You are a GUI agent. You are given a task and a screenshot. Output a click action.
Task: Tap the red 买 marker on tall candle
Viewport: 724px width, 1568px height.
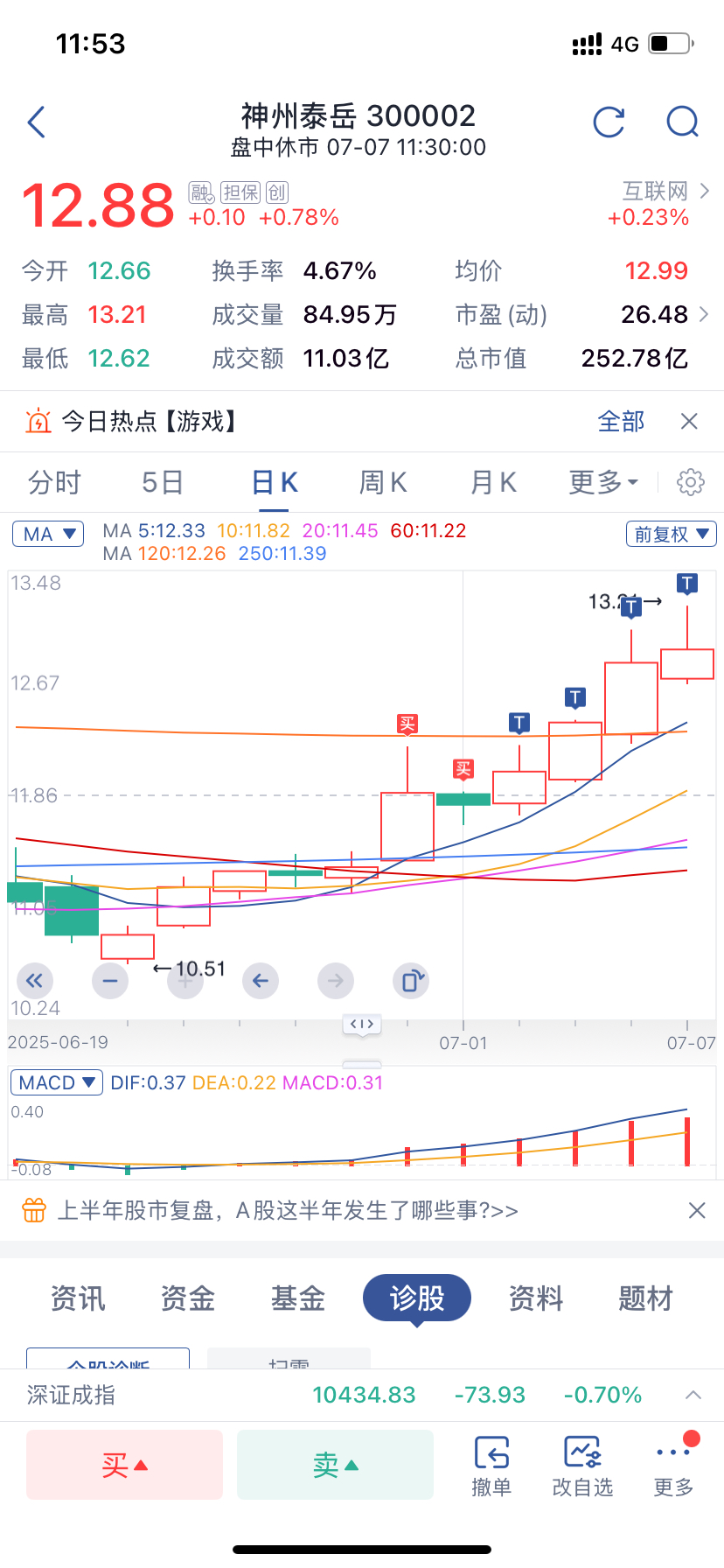coord(407,724)
